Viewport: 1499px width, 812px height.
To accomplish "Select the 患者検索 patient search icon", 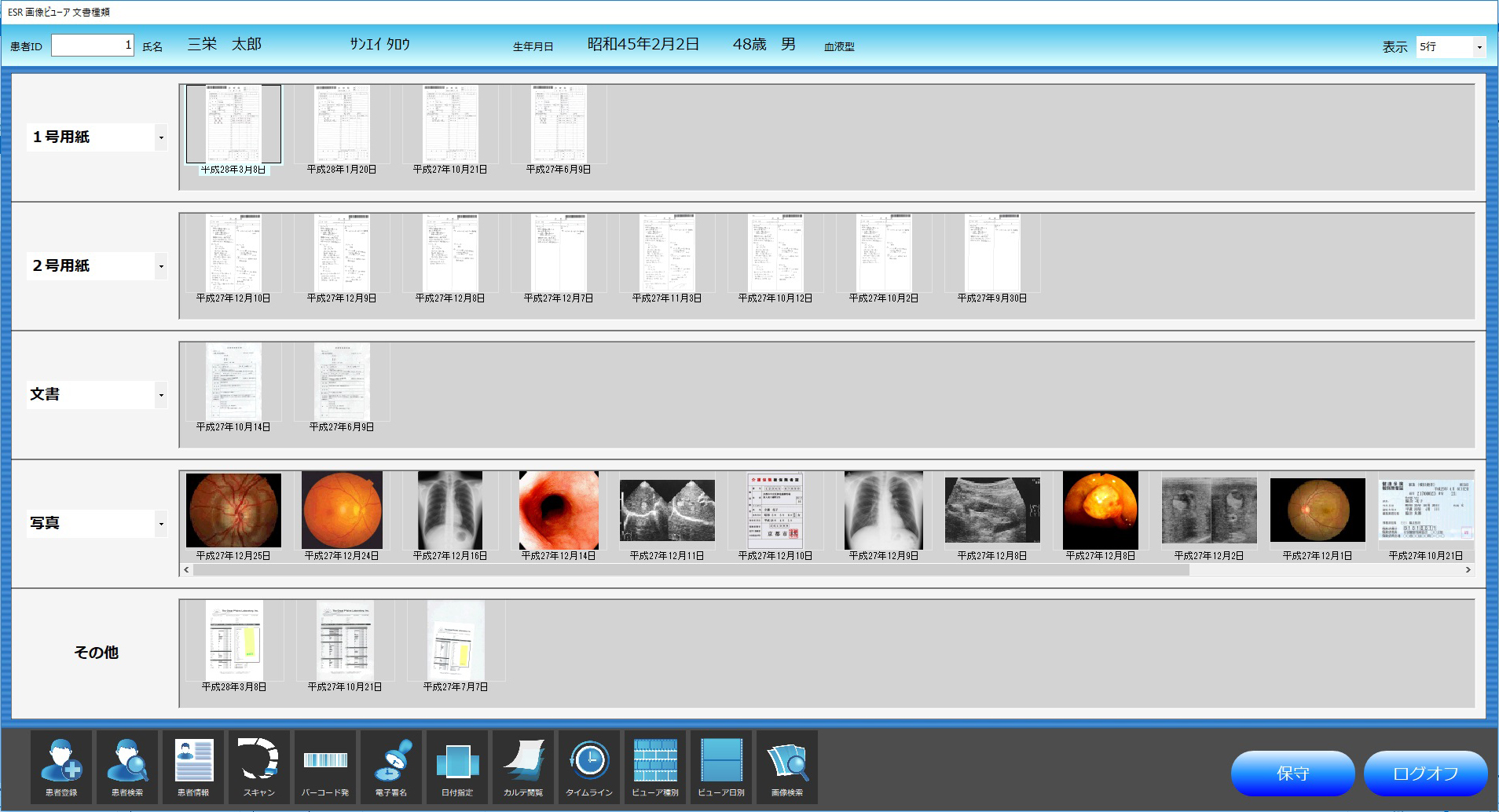I will (x=127, y=767).
